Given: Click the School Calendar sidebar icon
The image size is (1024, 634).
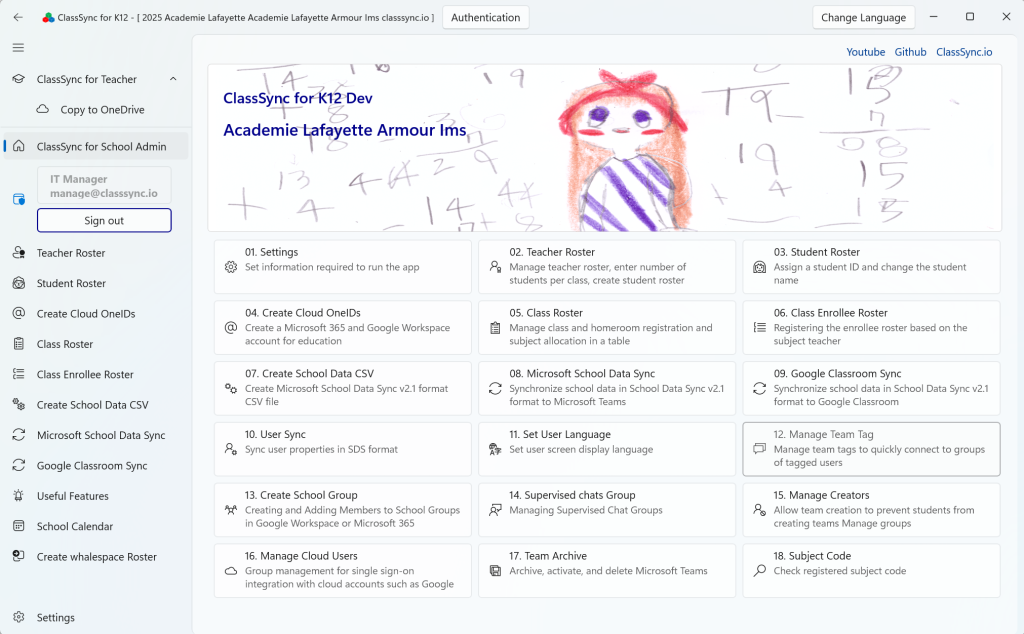Looking at the screenshot, I should click(19, 526).
